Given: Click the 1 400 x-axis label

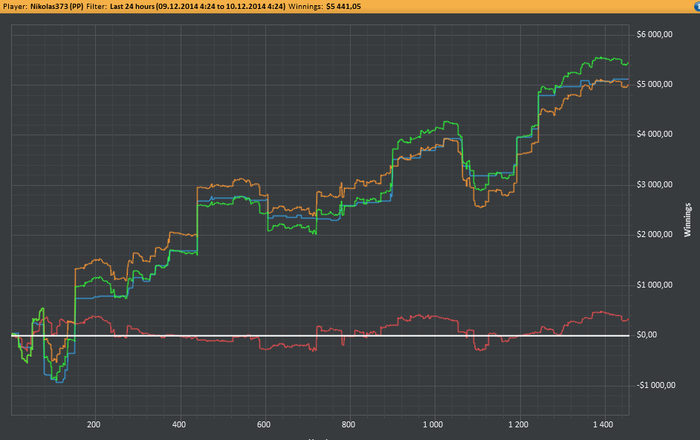Looking at the screenshot, I should (x=603, y=425).
